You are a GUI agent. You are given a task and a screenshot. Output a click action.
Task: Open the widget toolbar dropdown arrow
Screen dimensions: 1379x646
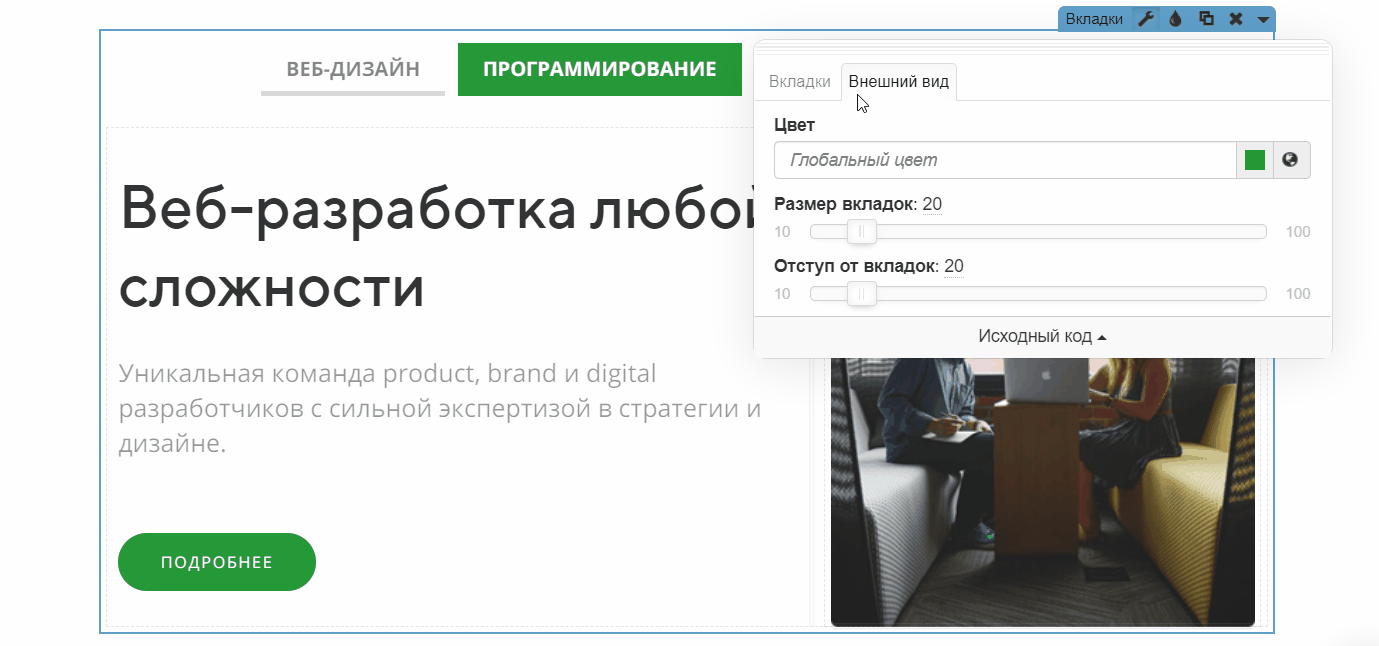click(x=1263, y=20)
